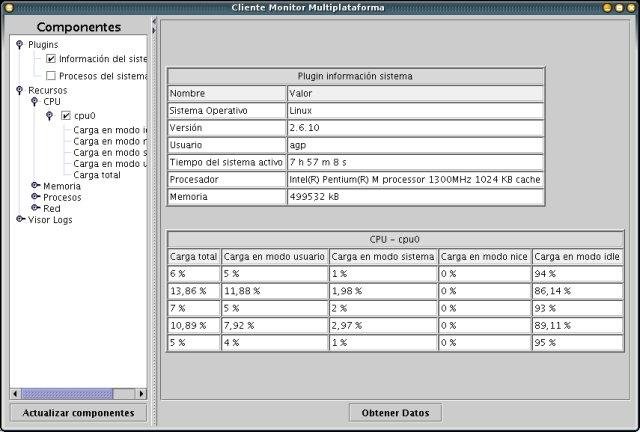Collapse the CPU tree node
This screenshot has width=640, height=432.
[x=34, y=102]
